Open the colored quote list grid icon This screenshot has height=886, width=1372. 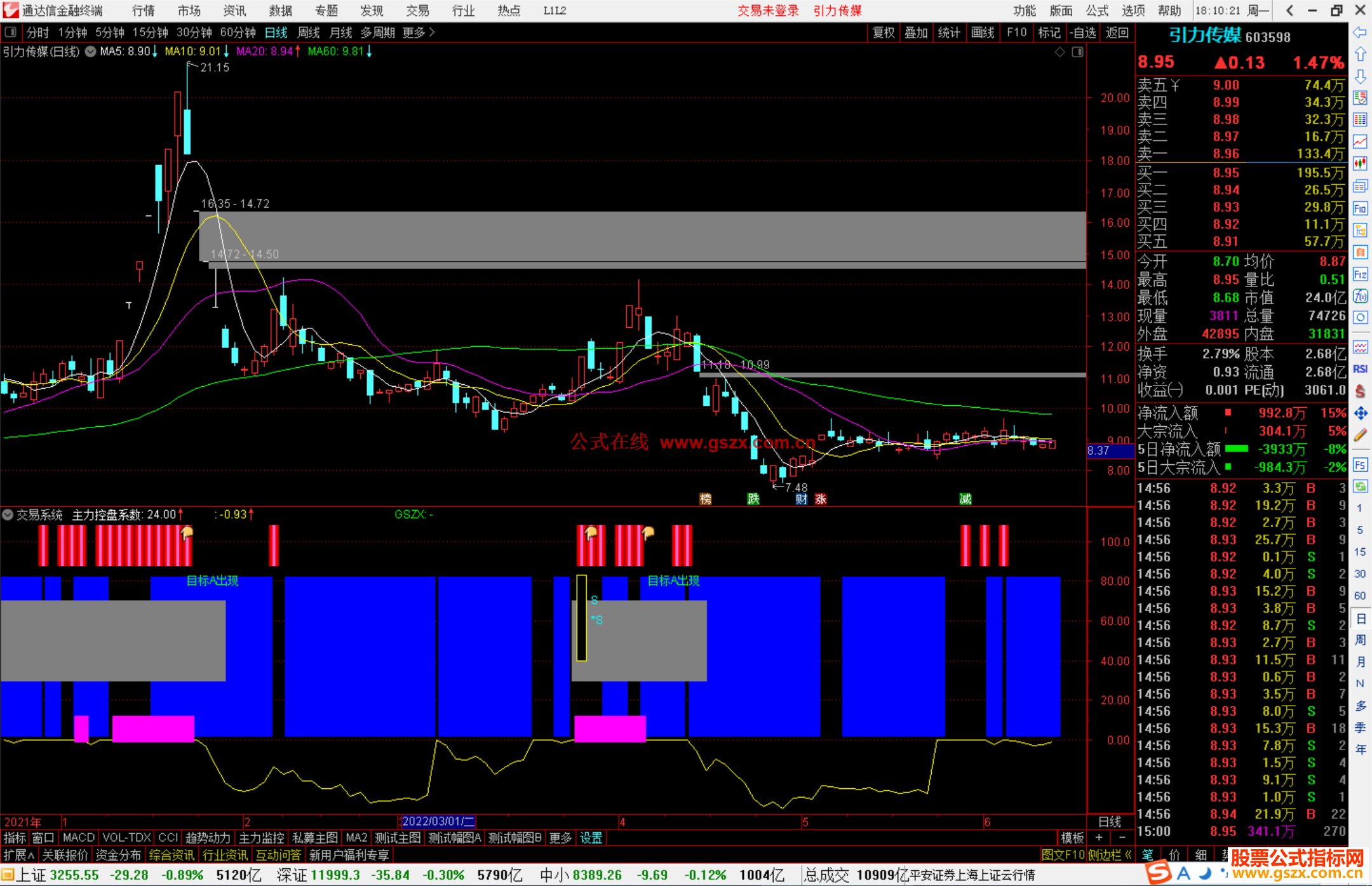[1360, 120]
